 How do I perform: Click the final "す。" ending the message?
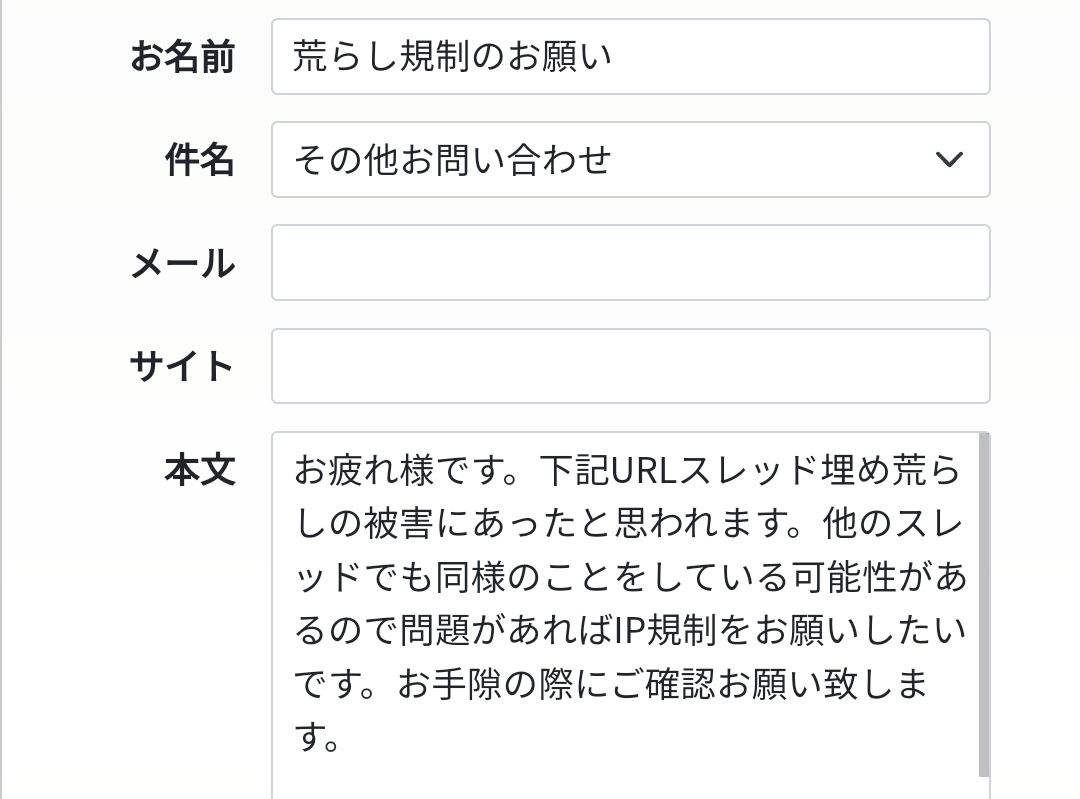[320, 739]
